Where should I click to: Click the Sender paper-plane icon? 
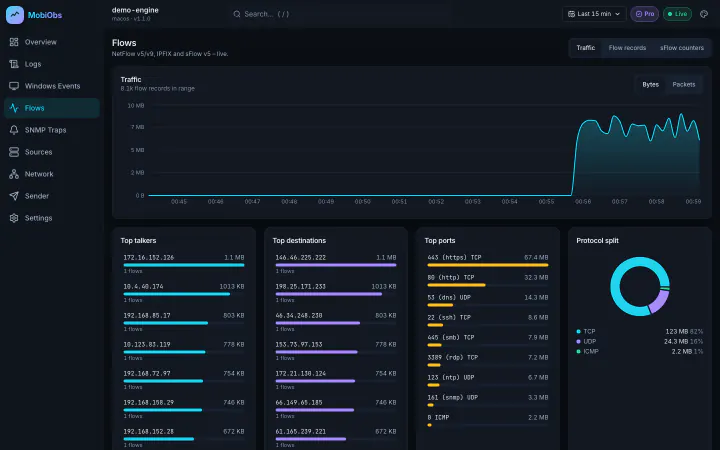14,196
